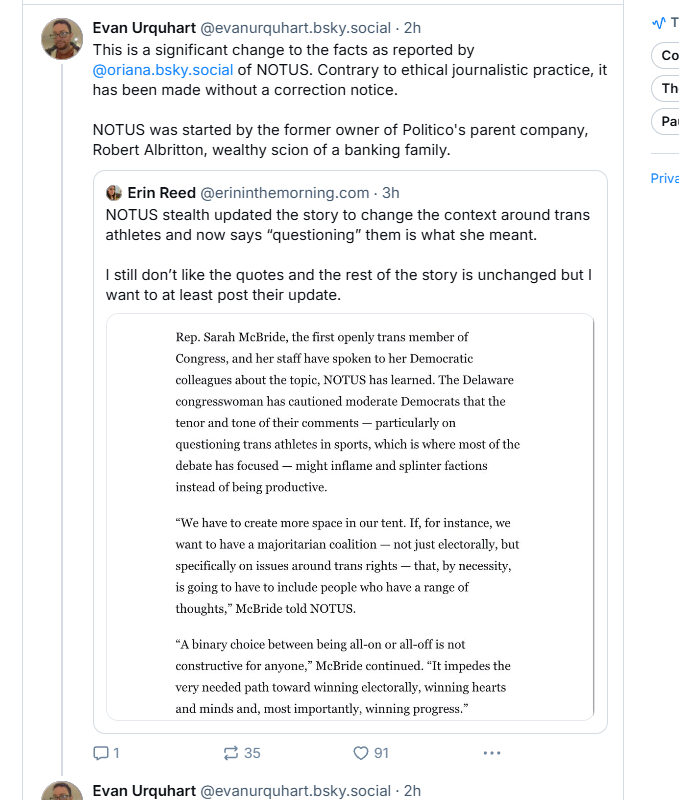This screenshot has height=800, width=679.
Task: Click the Erin Reed display name
Action: (161, 193)
